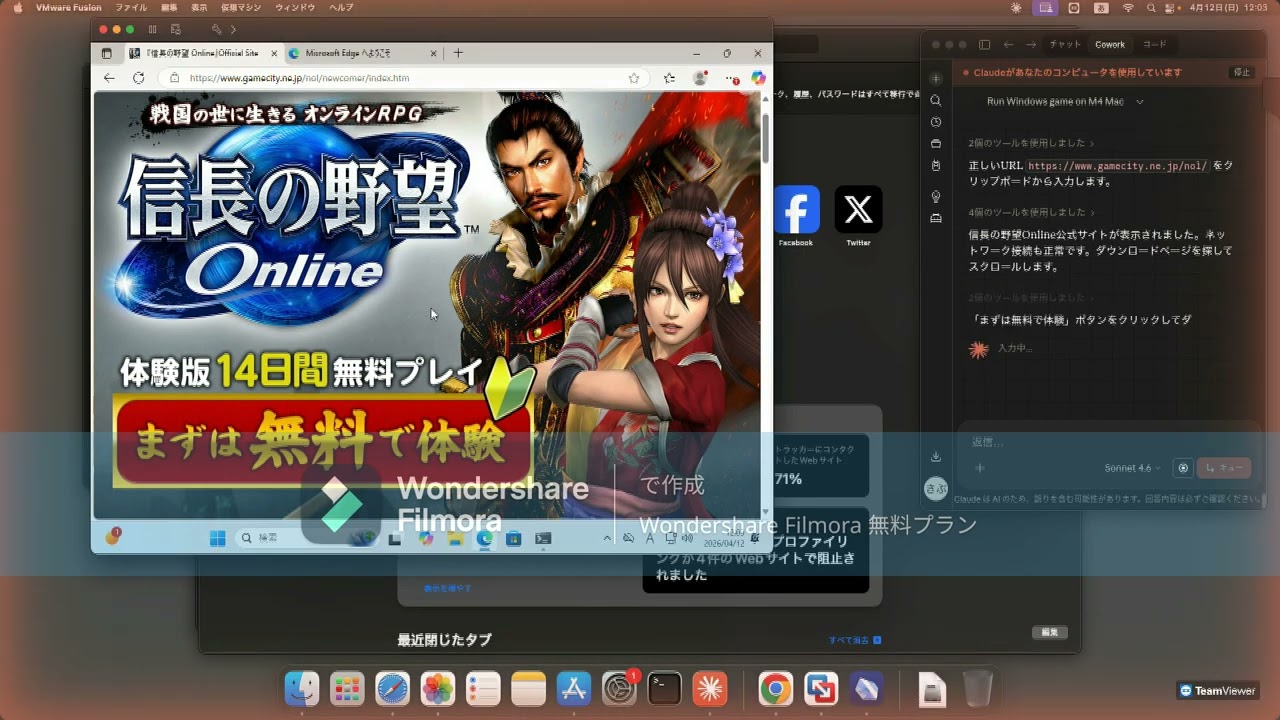Add a new Edge tab with plus icon
Viewport: 1280px width, 720px height.
(458, 53)
